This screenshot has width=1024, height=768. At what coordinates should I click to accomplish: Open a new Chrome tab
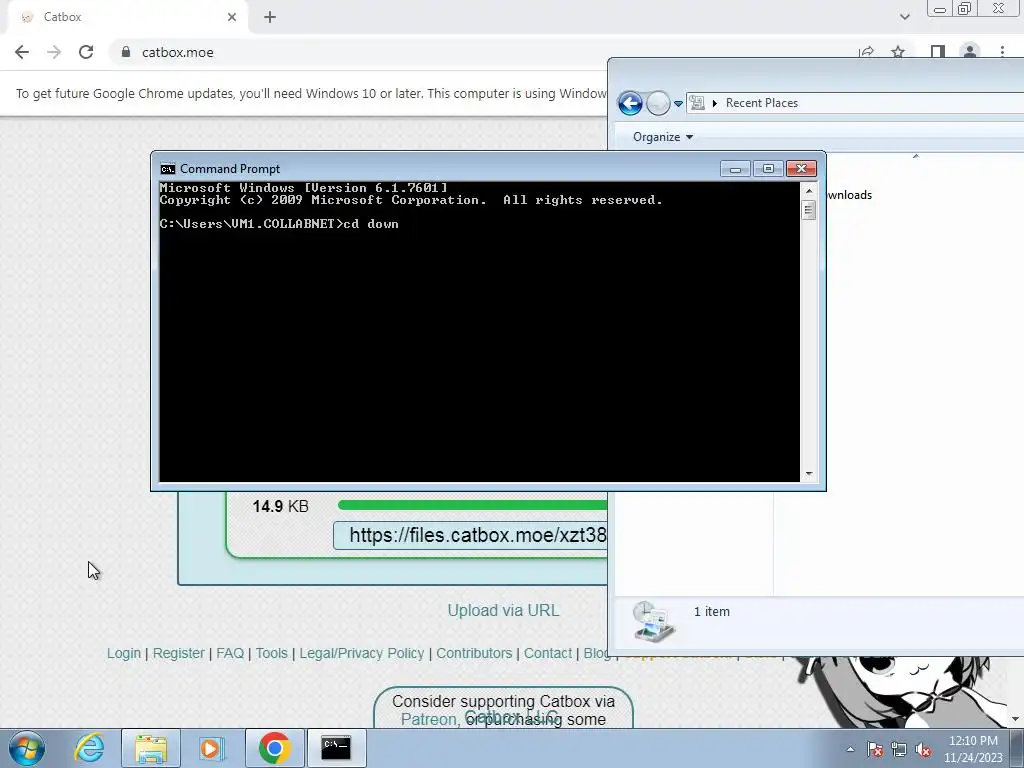click(270, 17)
